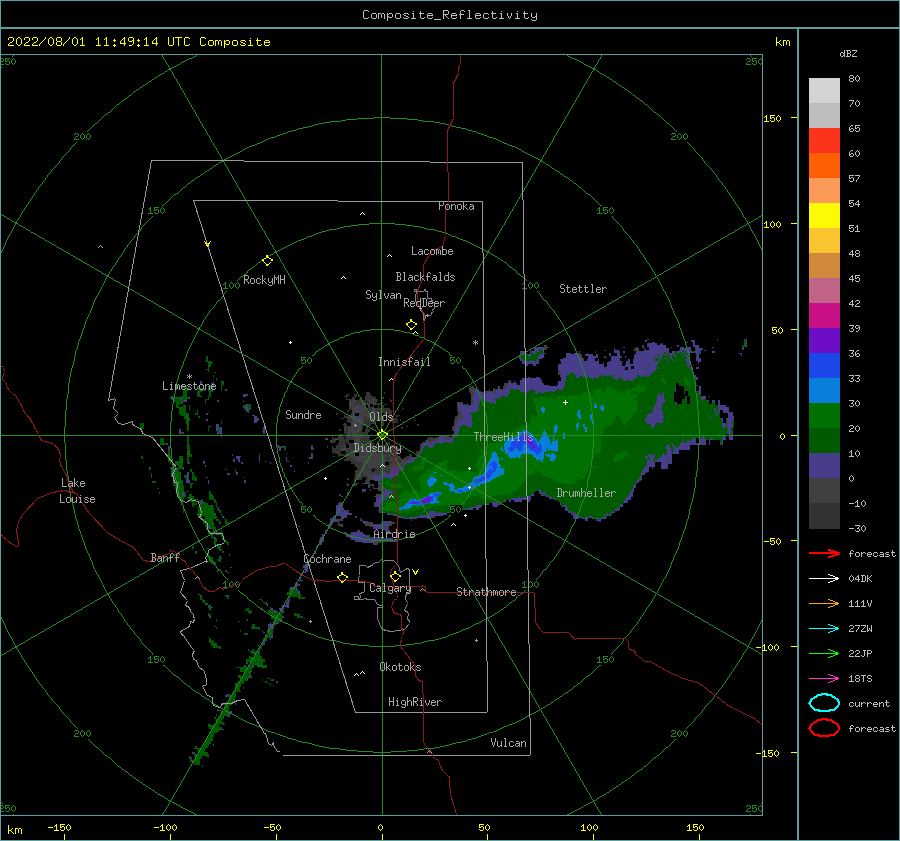This screenshot has width=900, height=841.
Task: Click the Okotoks town label
Action: [x=400, y=667]
